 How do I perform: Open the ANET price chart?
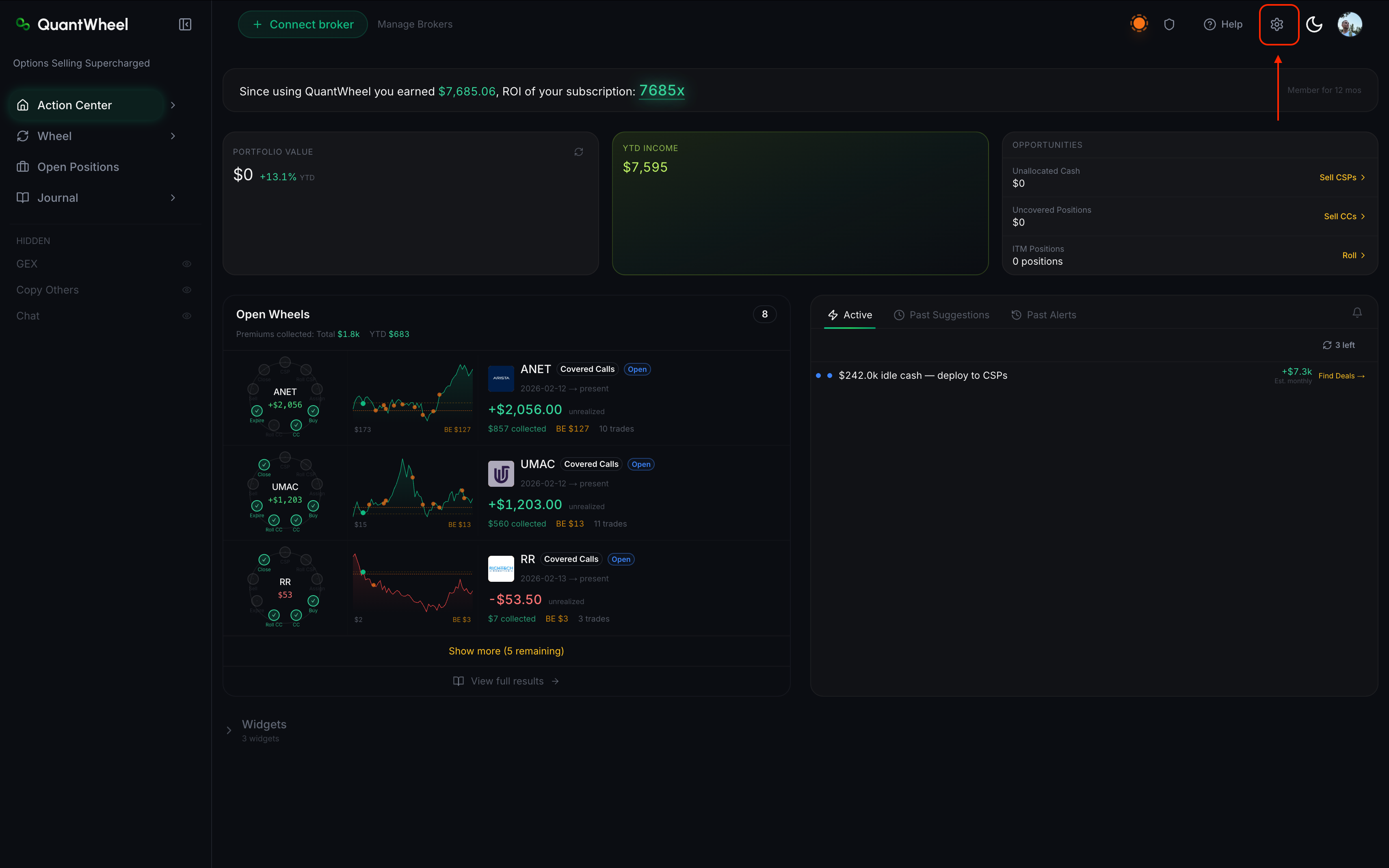pos(412,397)
